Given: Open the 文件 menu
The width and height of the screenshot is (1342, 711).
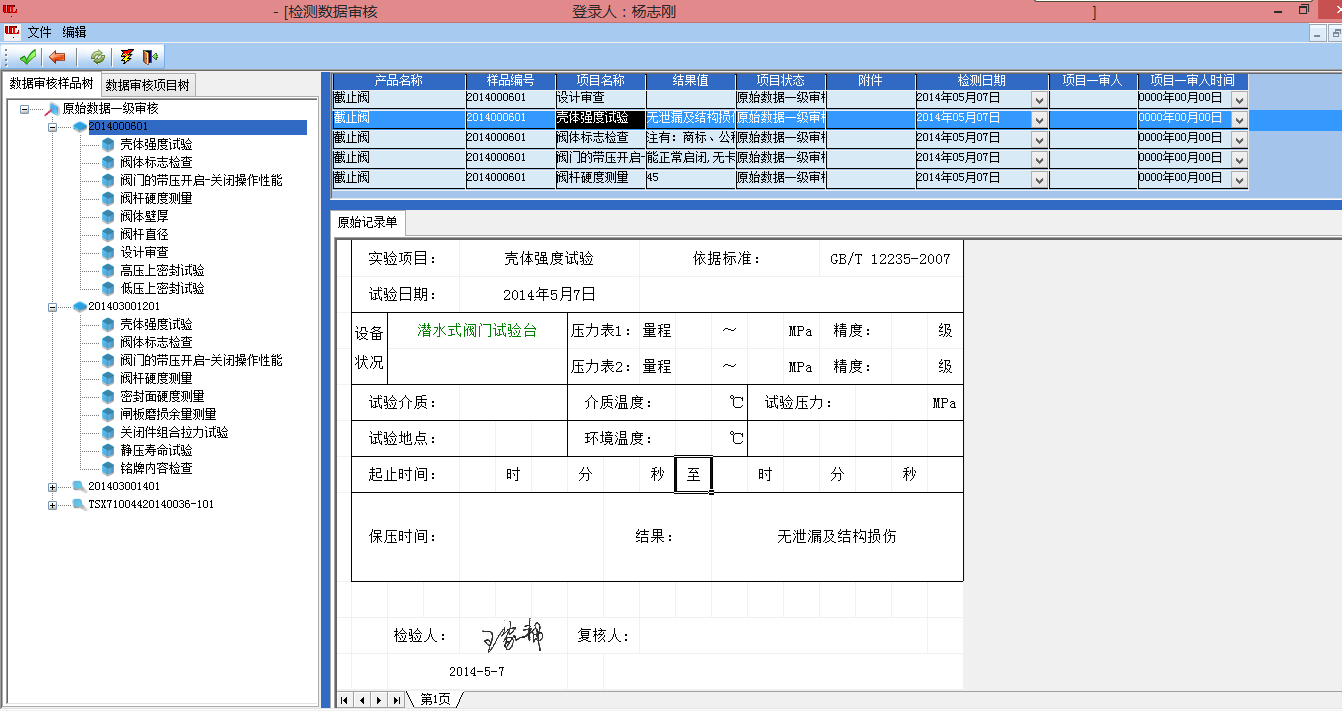Looking at the screenshot, I should coord(39,32).
